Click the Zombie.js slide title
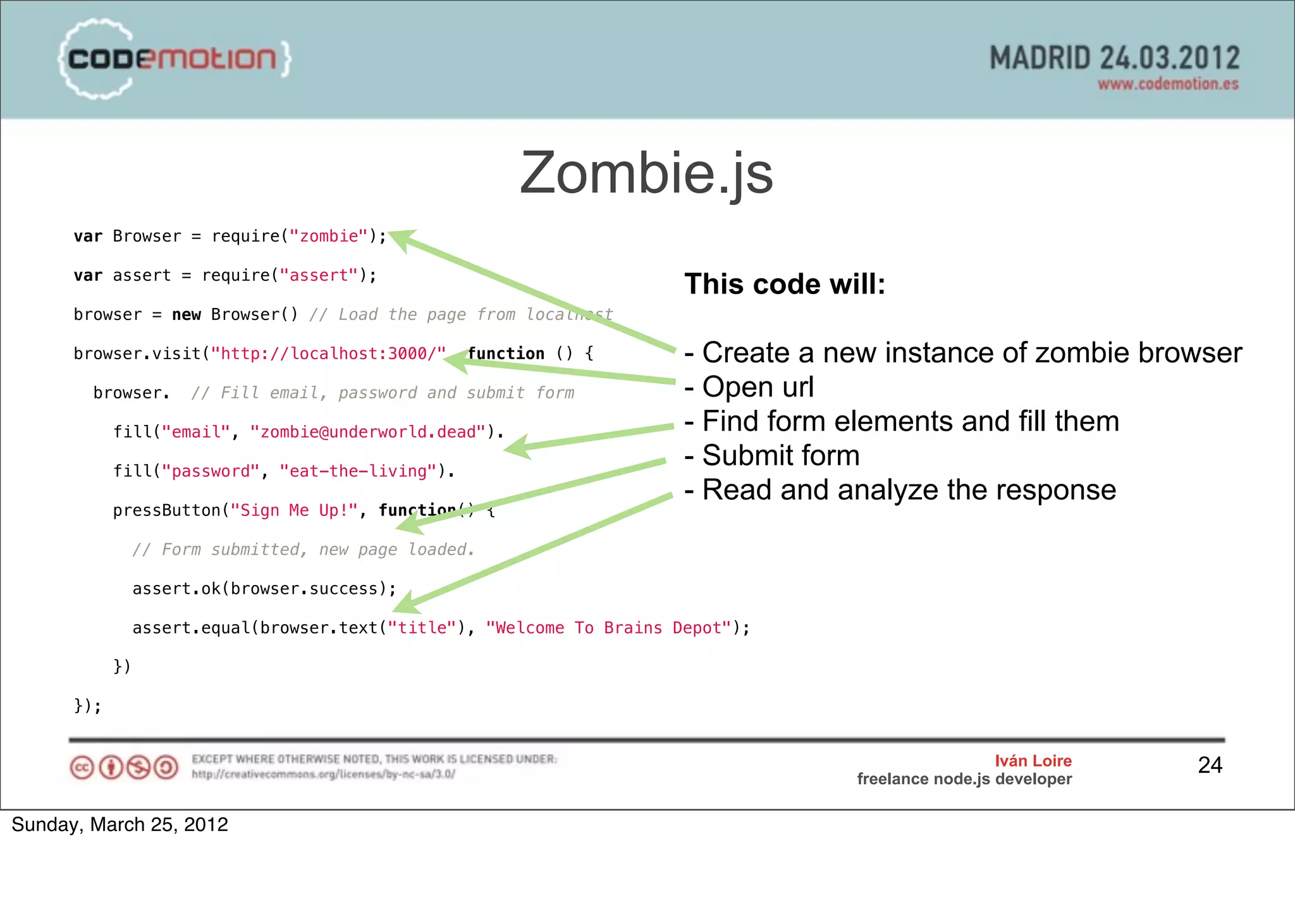 pos(646,173)
